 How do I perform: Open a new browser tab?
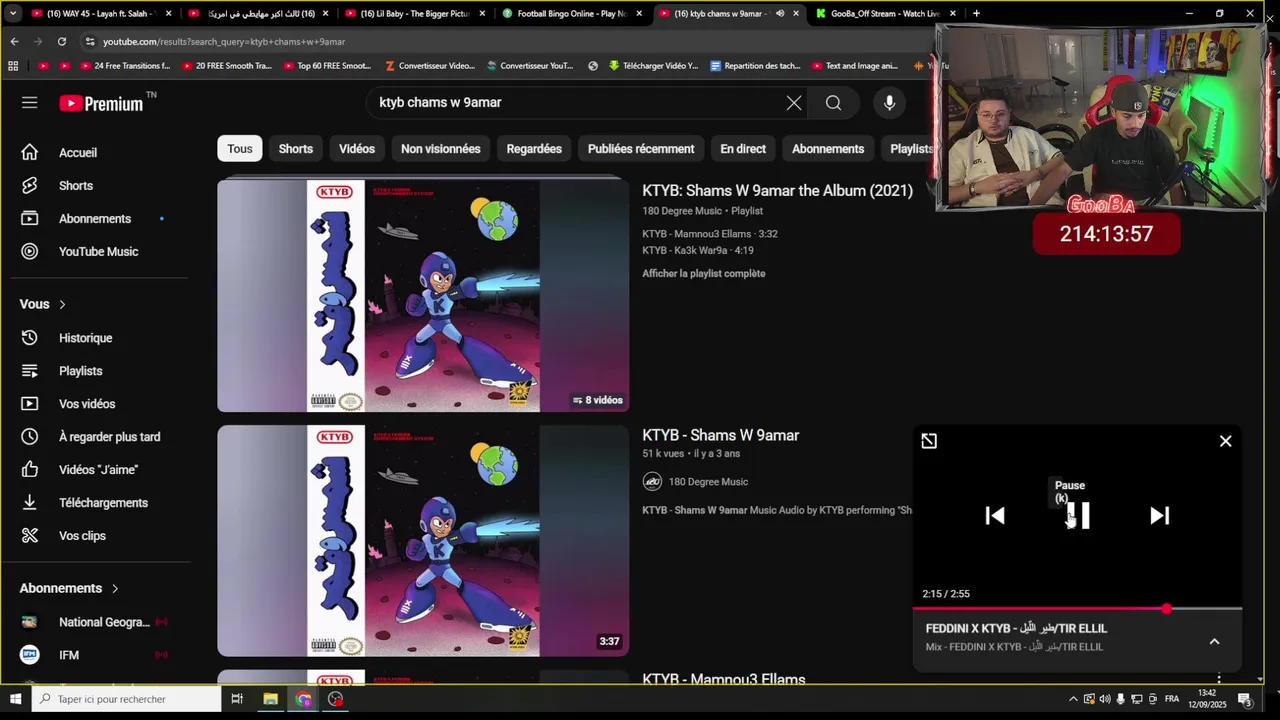pyautogui.click(x=976, y=14)
